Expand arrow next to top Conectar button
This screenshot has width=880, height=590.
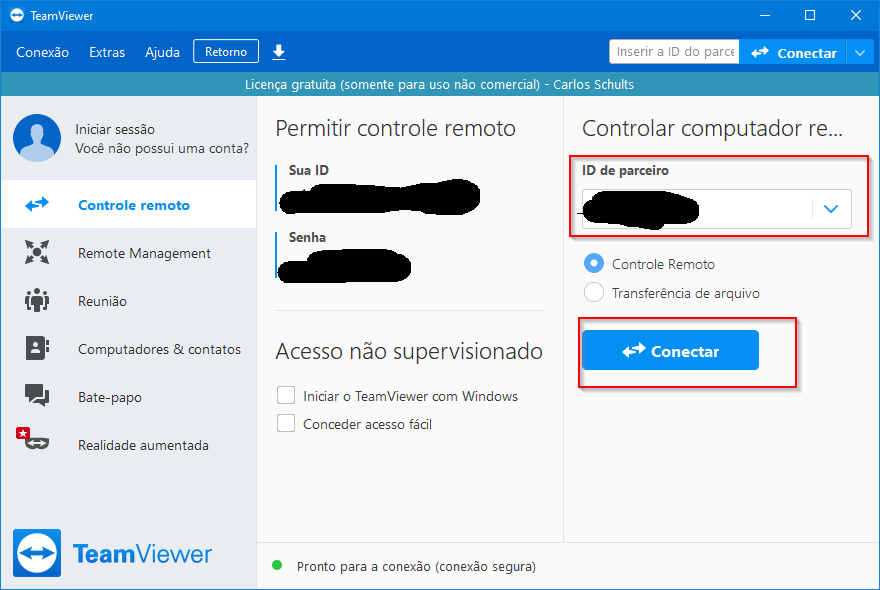tap(861, 52)
